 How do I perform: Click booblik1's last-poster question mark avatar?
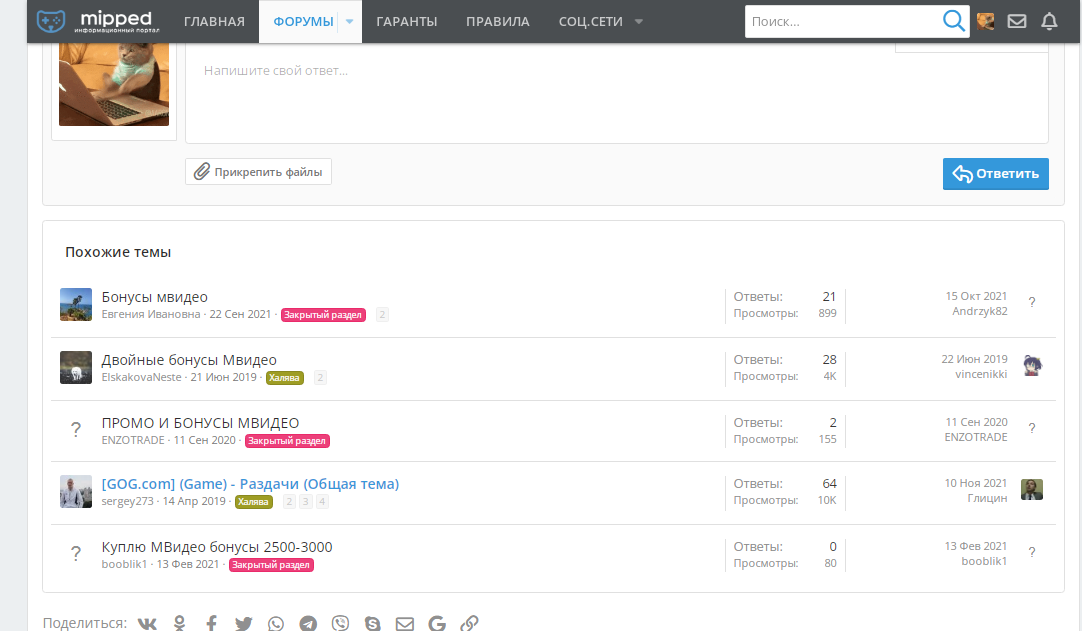[x=1032, y=552]
